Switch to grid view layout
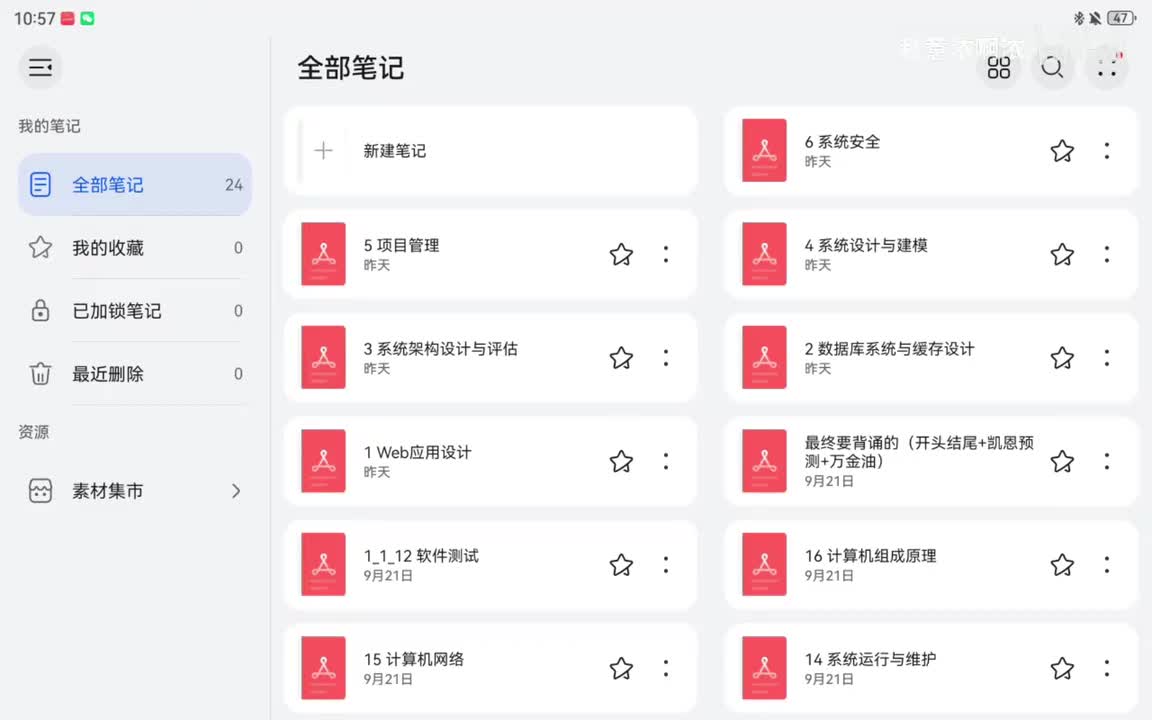This screenshot has width=1152, height=720. point(998,68)
